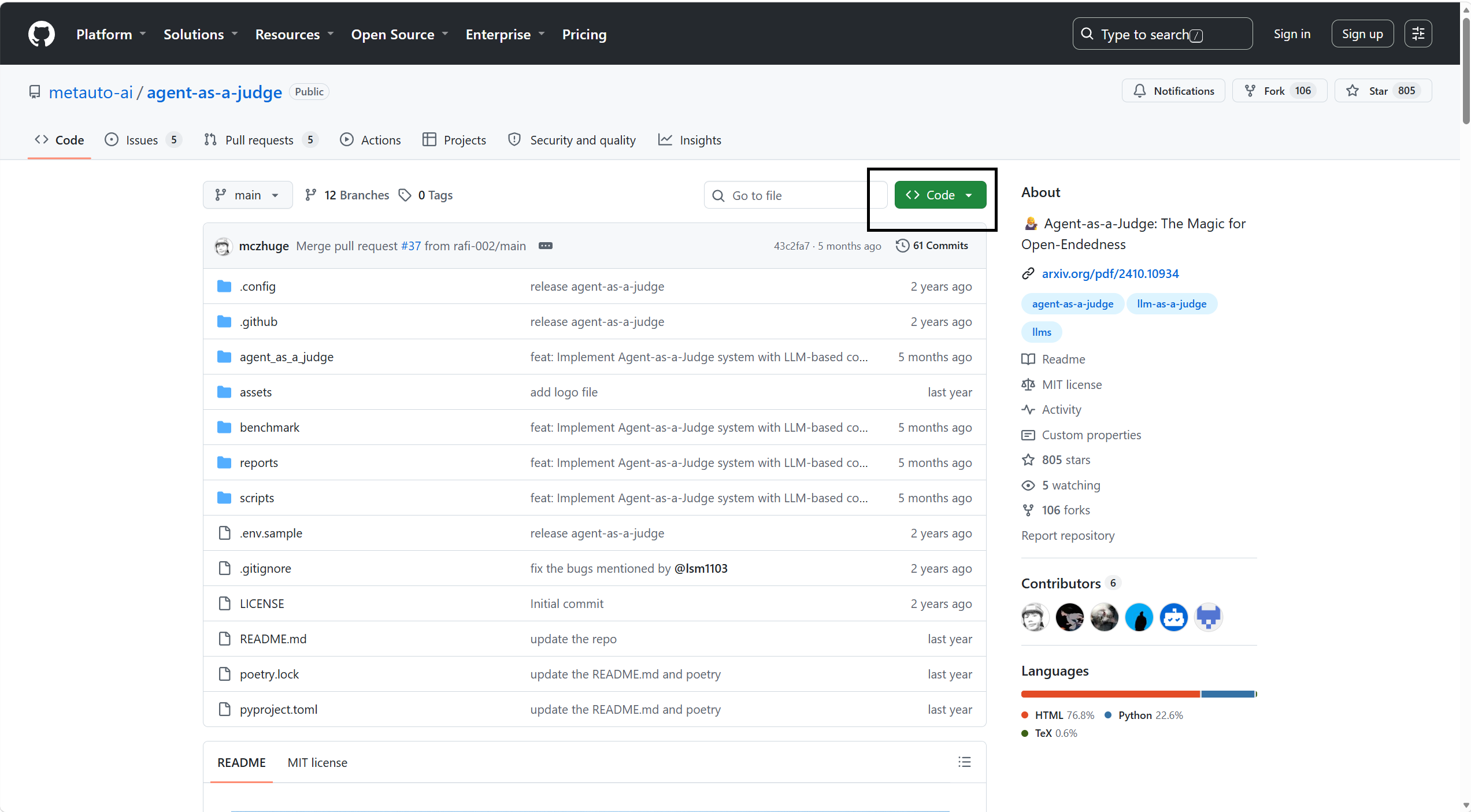The image size is (1471, 812).
Task: Open the poetry.lock file
Action: tap(269, 674)
